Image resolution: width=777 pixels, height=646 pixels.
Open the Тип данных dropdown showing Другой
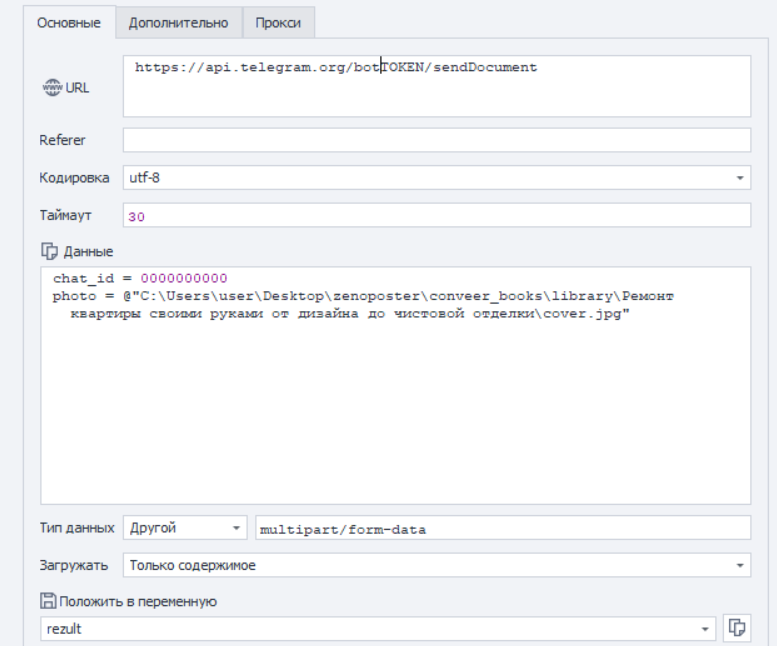(237, 528)
